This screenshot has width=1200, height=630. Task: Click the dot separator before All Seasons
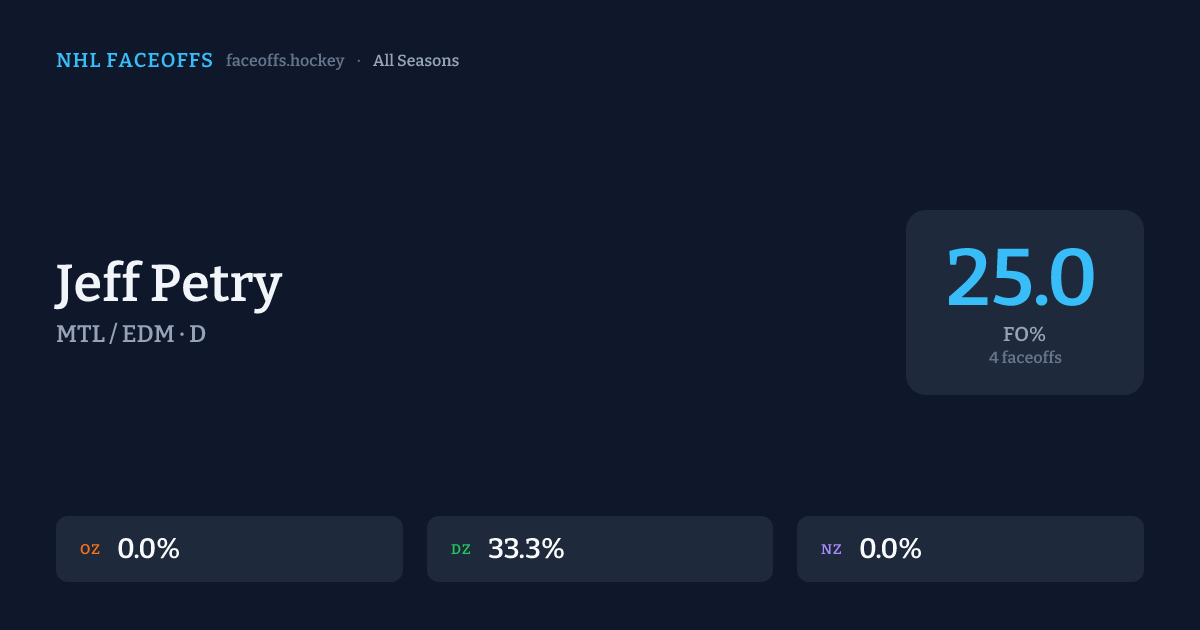click(x=359, y=61)
